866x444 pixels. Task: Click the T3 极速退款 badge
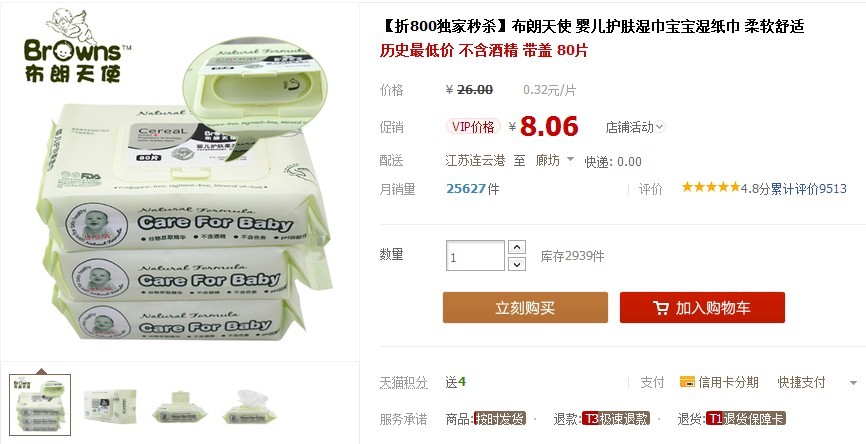coord(616,419)
